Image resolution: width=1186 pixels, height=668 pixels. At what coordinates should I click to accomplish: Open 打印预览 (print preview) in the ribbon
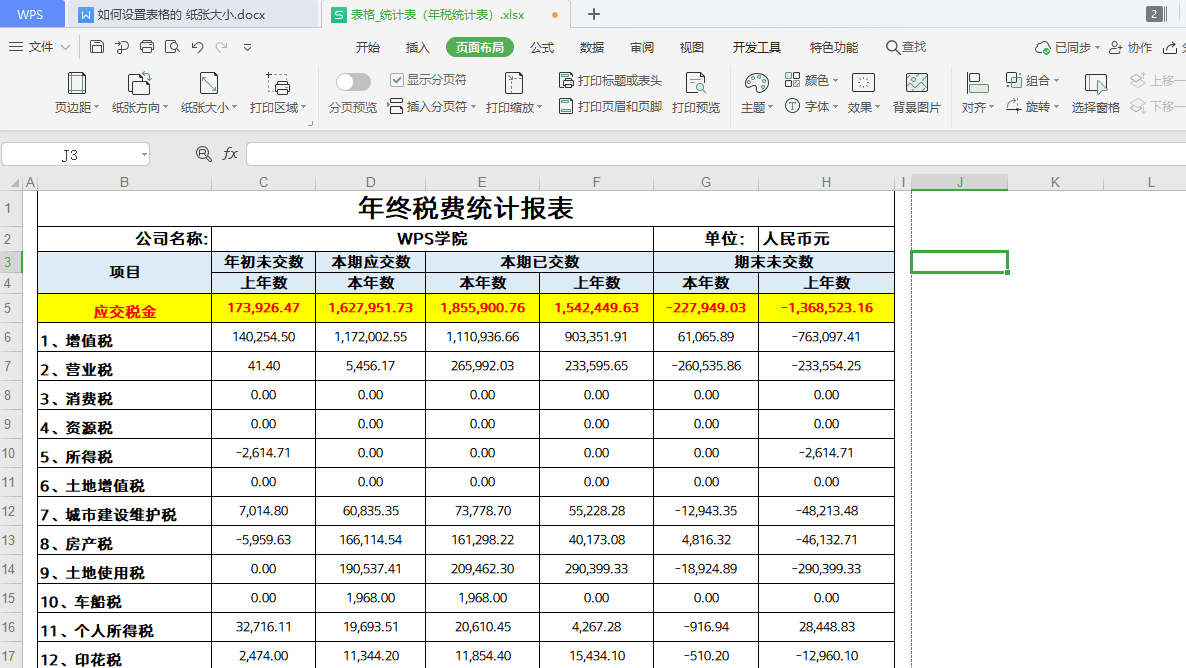(x=695, y=92)
